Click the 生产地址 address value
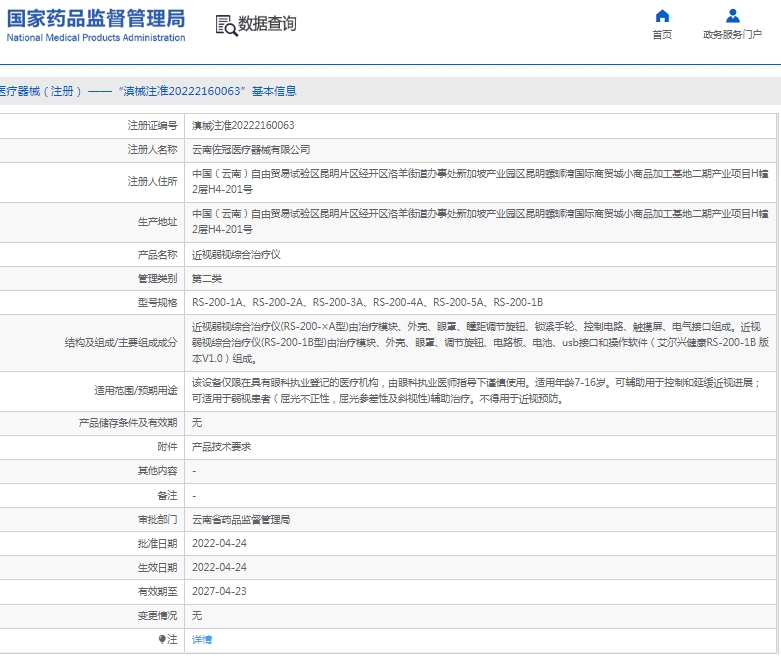The height and width of the screenshot is (662, 781). (480, 222)
